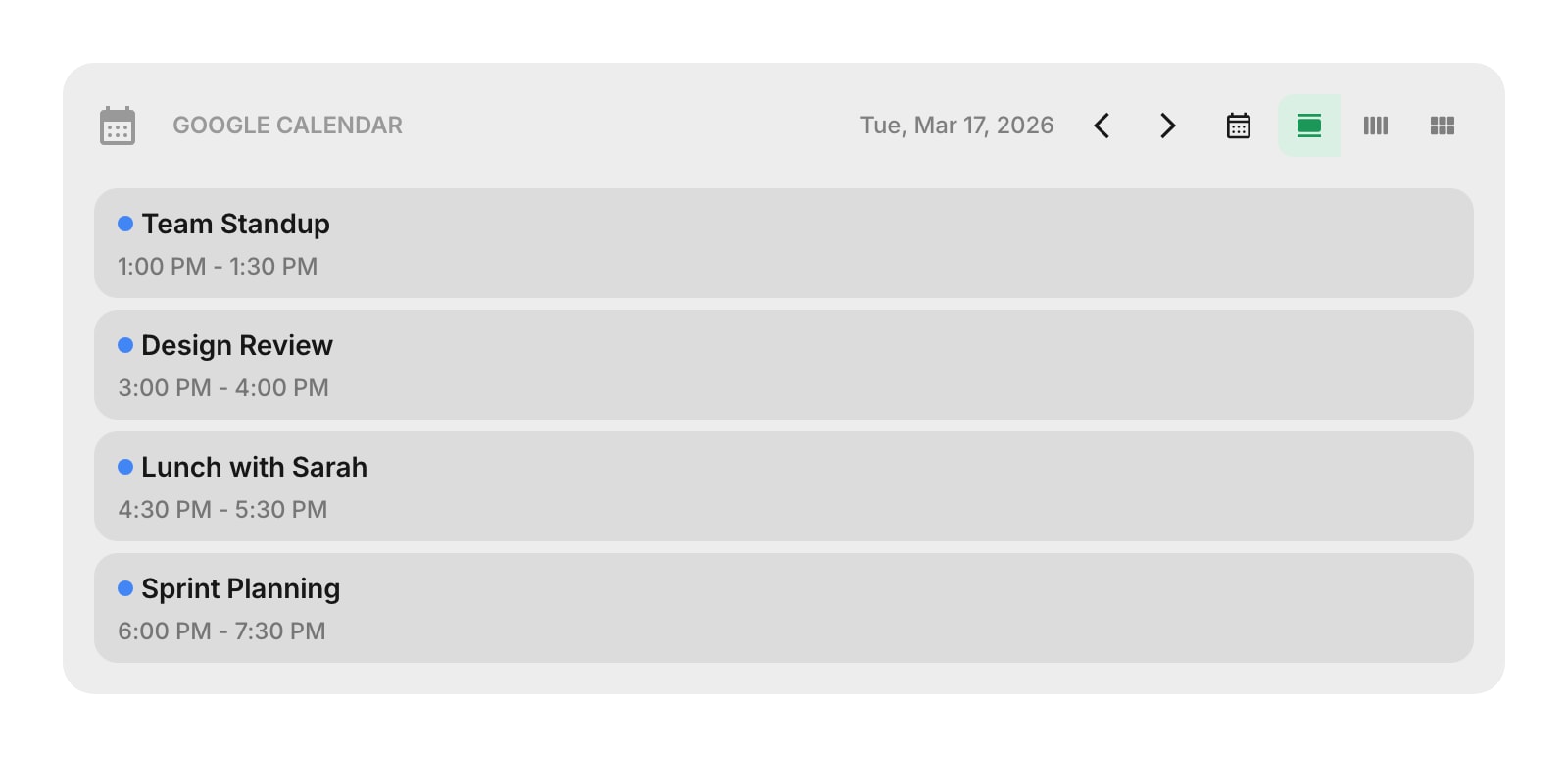Screen dimensions: 1568x757
Task: Toggle the grid layout view button
Action: [x=1442, y=125]
